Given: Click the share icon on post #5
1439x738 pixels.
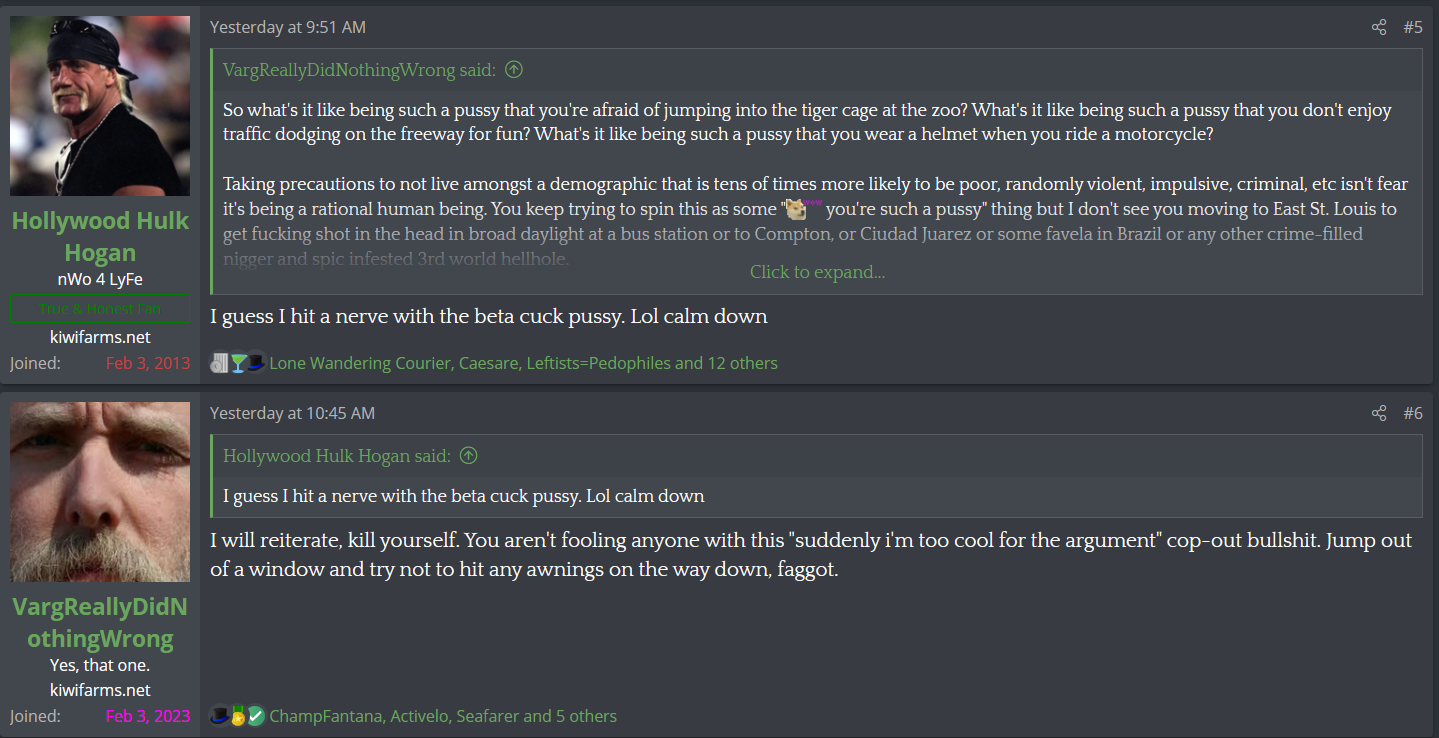Looking at the screenshot, I should 1379,28.
